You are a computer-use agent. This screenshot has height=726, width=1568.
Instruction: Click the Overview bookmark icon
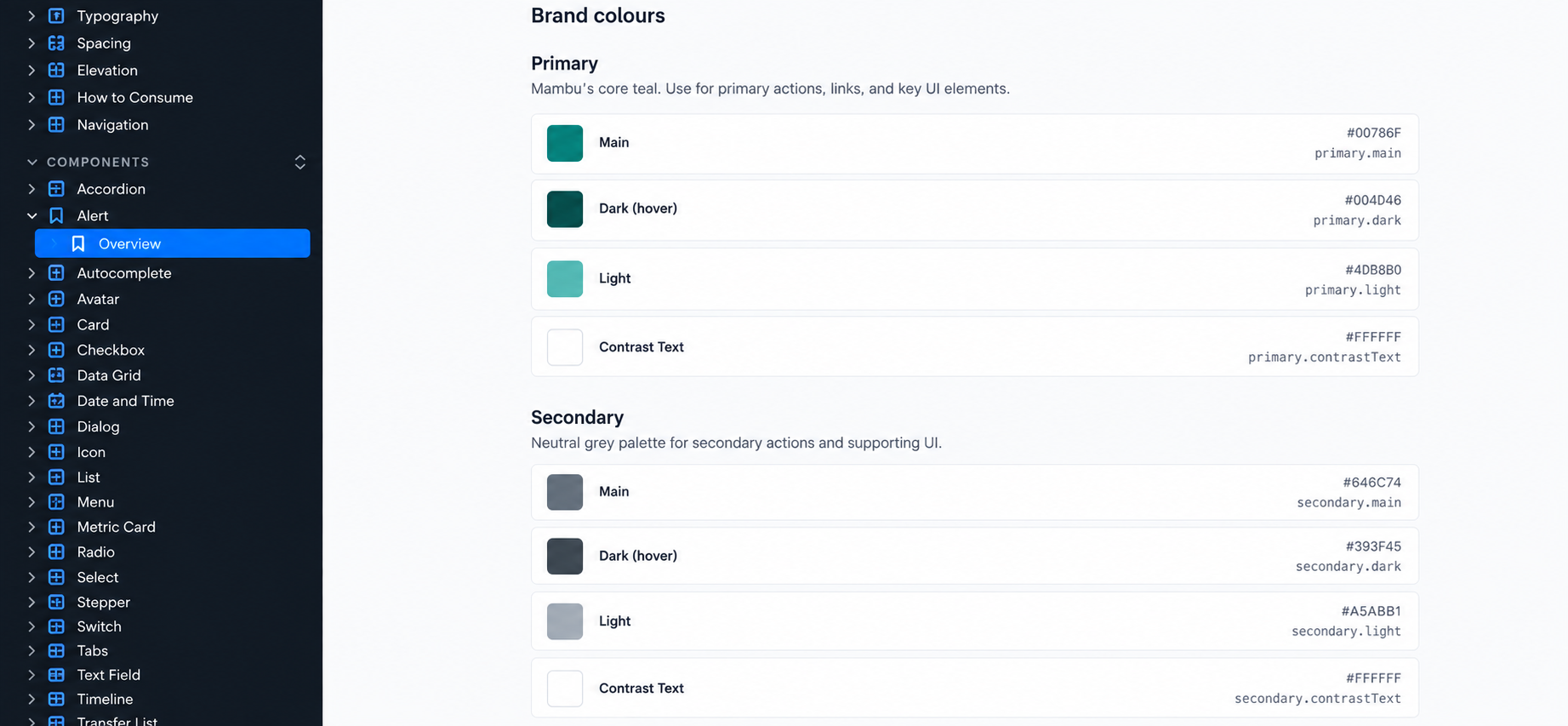coord(78,244)
